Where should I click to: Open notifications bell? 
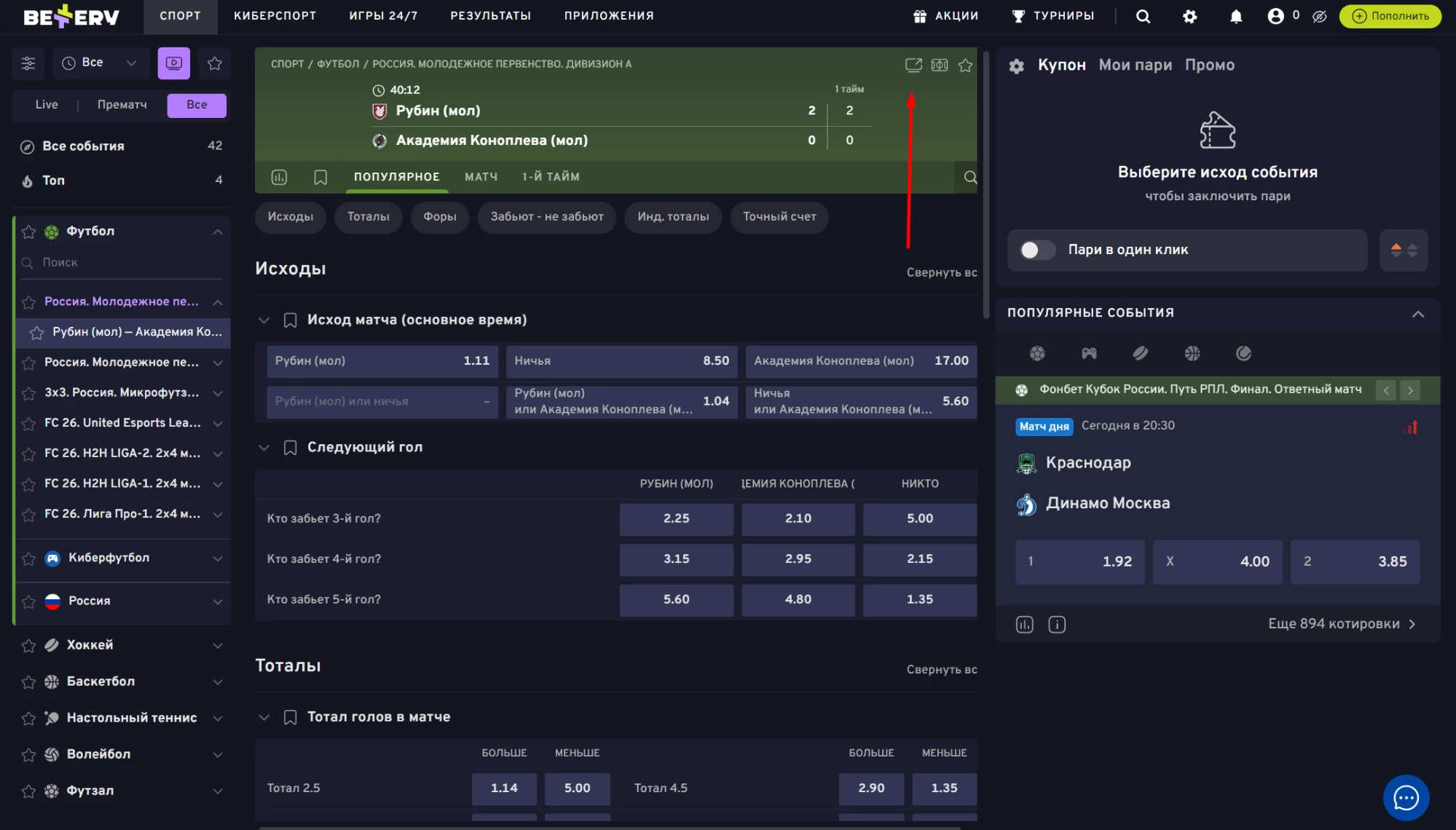[x=1236, y=16]
